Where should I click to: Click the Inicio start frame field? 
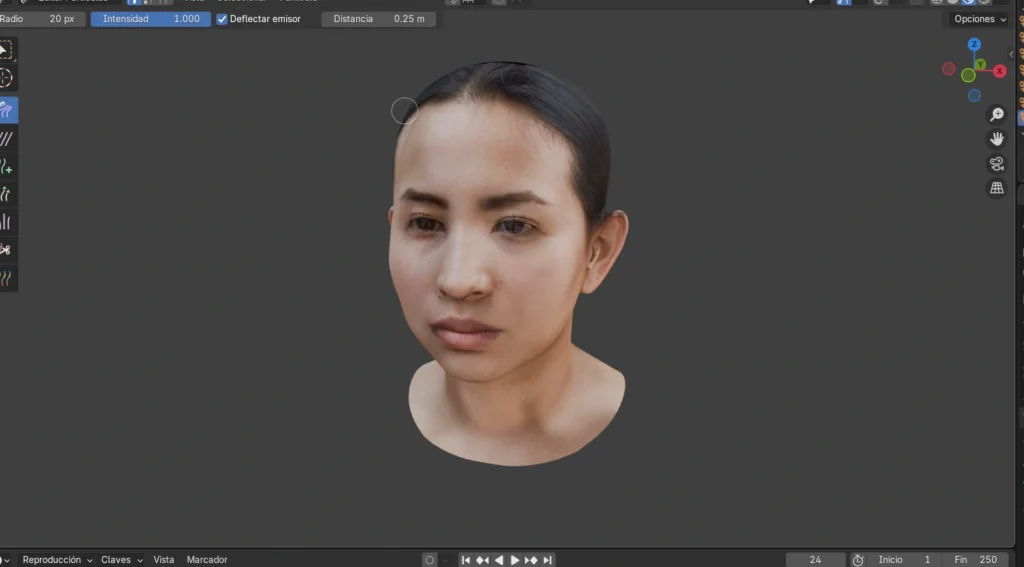(x=904, y=560)
